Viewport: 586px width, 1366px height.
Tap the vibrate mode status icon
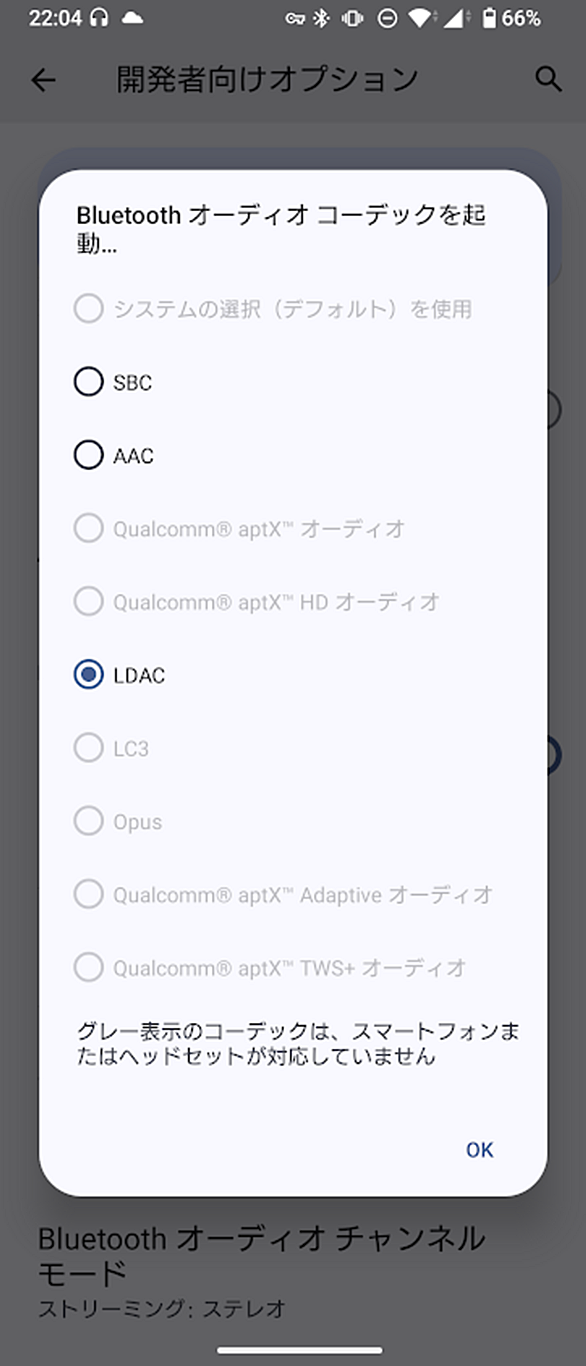pos(352,17)
